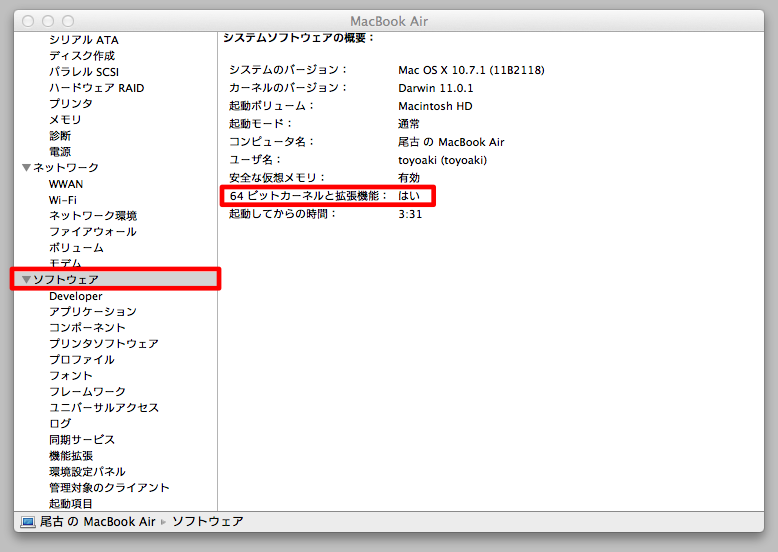The image size is (778, 552).
Task: Click the カーネルのバージョン label
Action: tap(288, 88)
